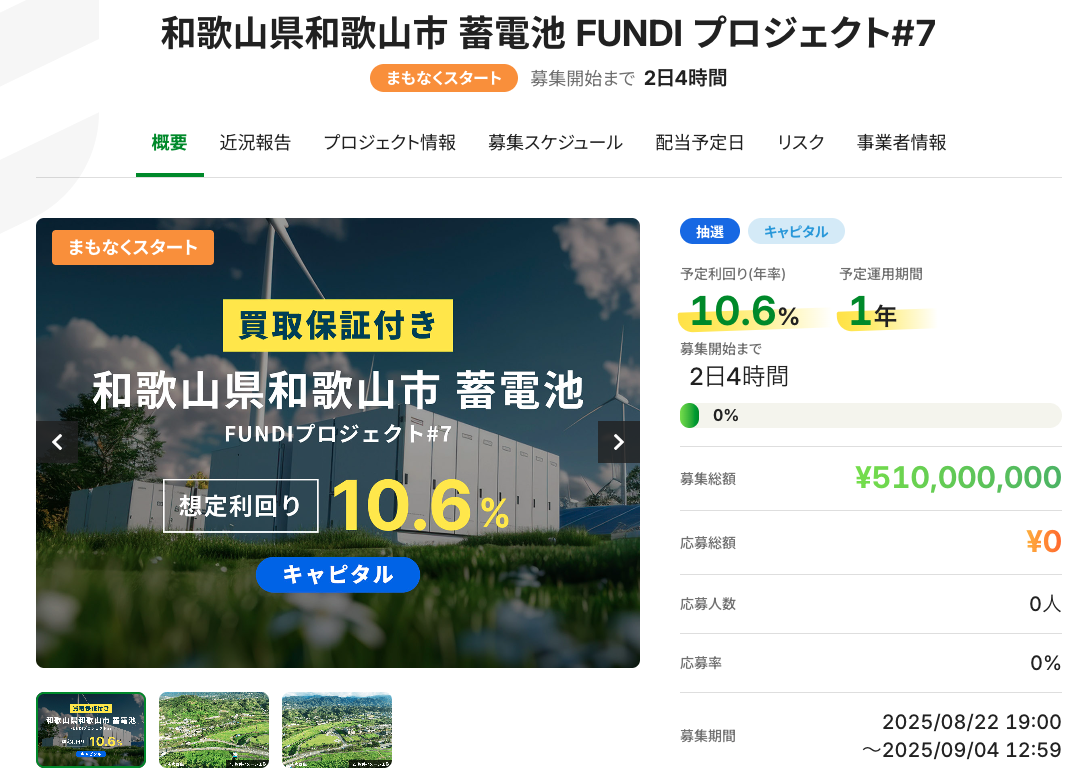Click the 応募率 row label
Image resolution: width=1090 pixels, height=777 pixels.
701,663
